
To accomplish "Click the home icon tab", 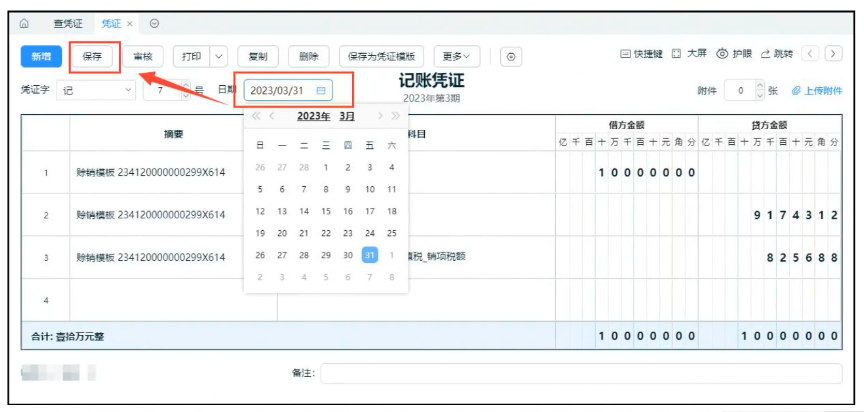I will tap(24, 23).
